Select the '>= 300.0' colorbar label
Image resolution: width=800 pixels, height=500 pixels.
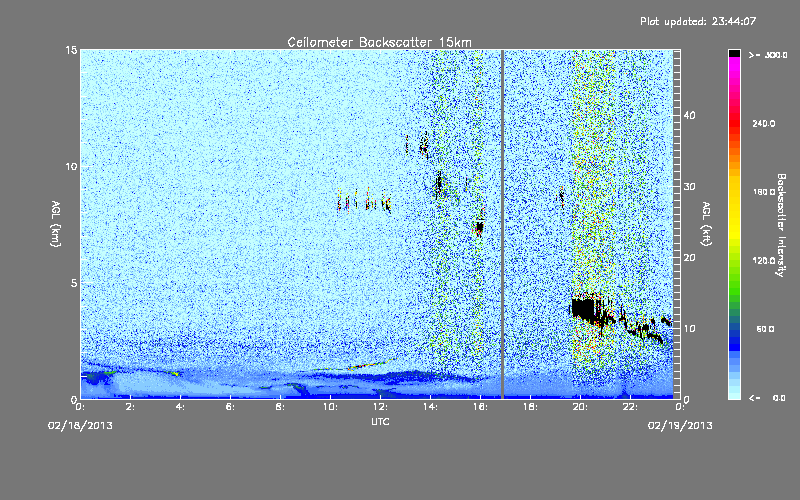(x=768, y=55)
